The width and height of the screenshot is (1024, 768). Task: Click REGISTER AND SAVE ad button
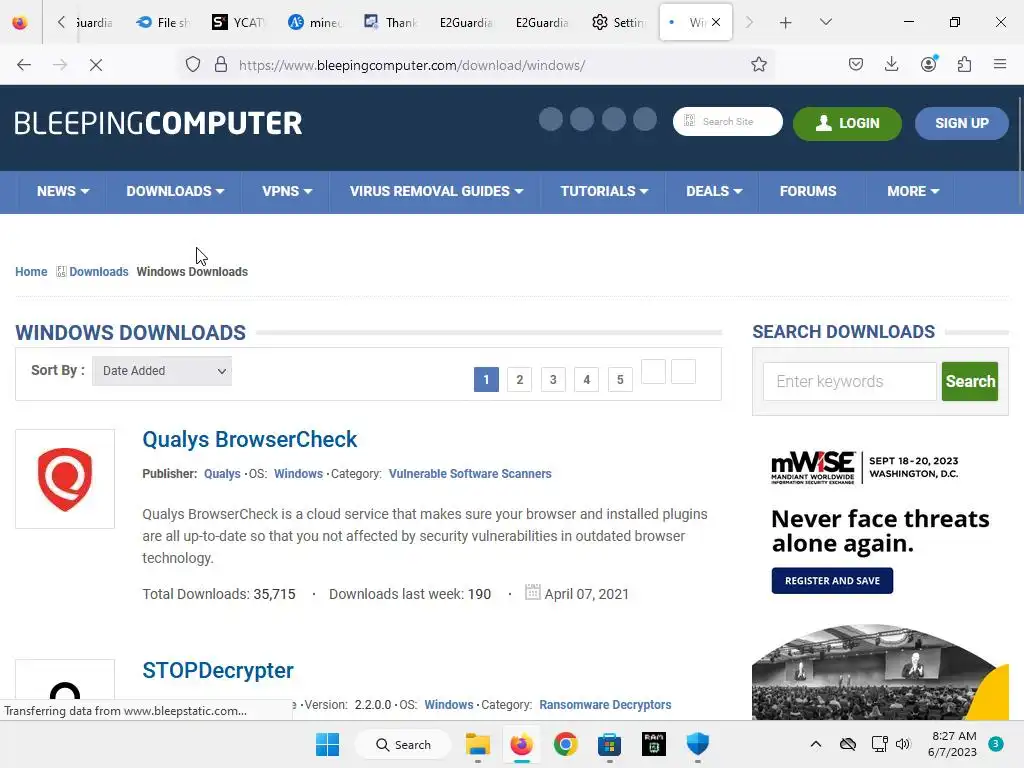832,581
